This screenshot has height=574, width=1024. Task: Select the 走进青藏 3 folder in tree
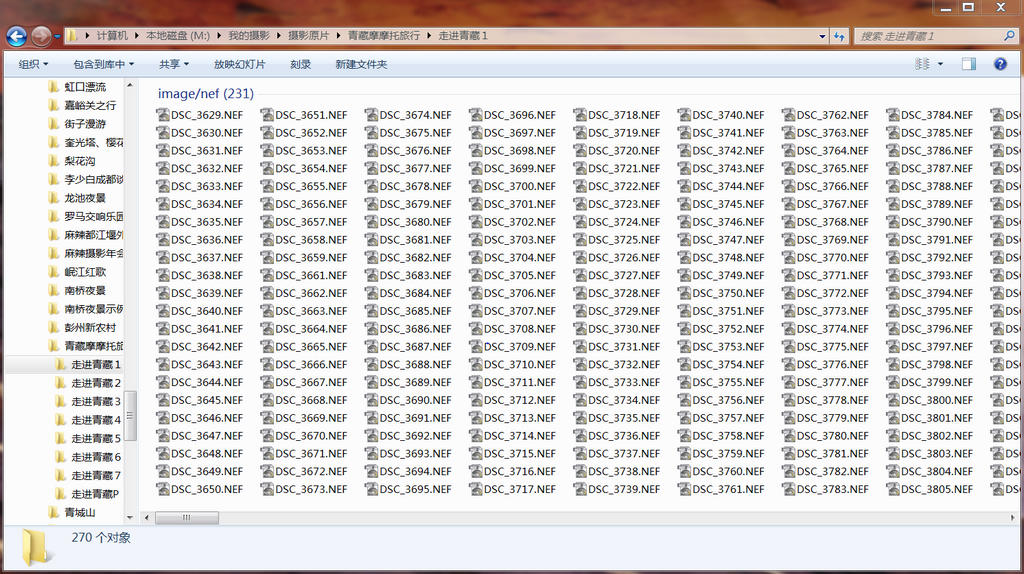pos(95,401)
